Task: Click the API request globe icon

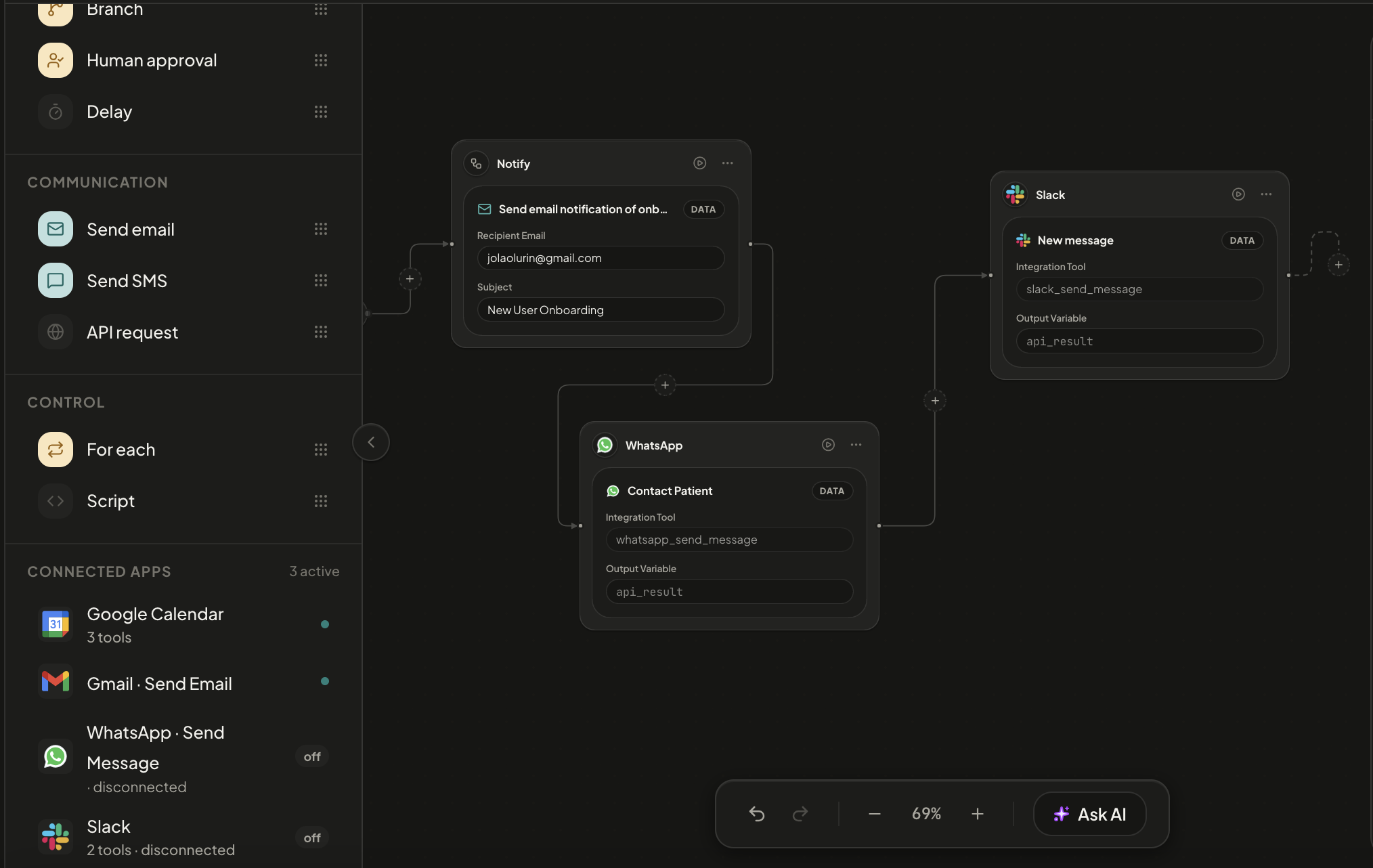Action: click(56, 332)
